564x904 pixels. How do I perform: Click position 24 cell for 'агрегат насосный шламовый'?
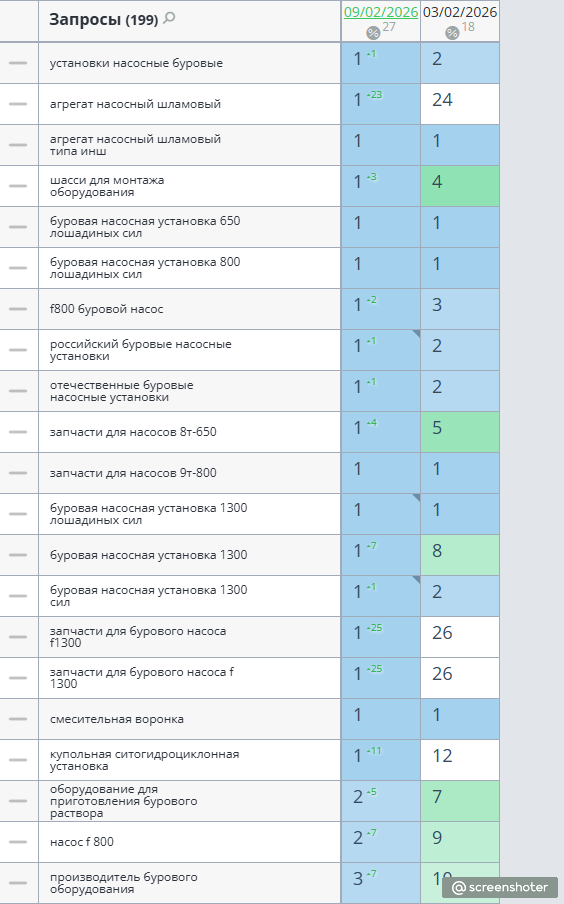coord(460,104)
